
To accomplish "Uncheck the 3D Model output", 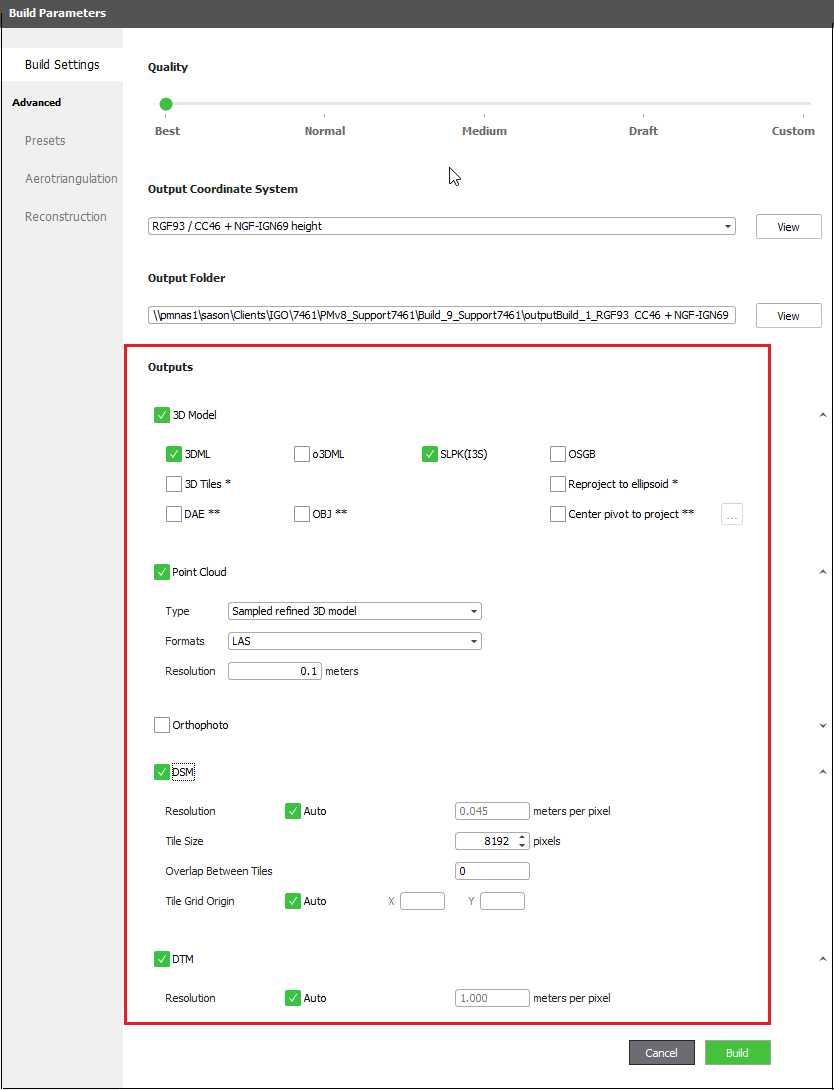I will [162, 415].
